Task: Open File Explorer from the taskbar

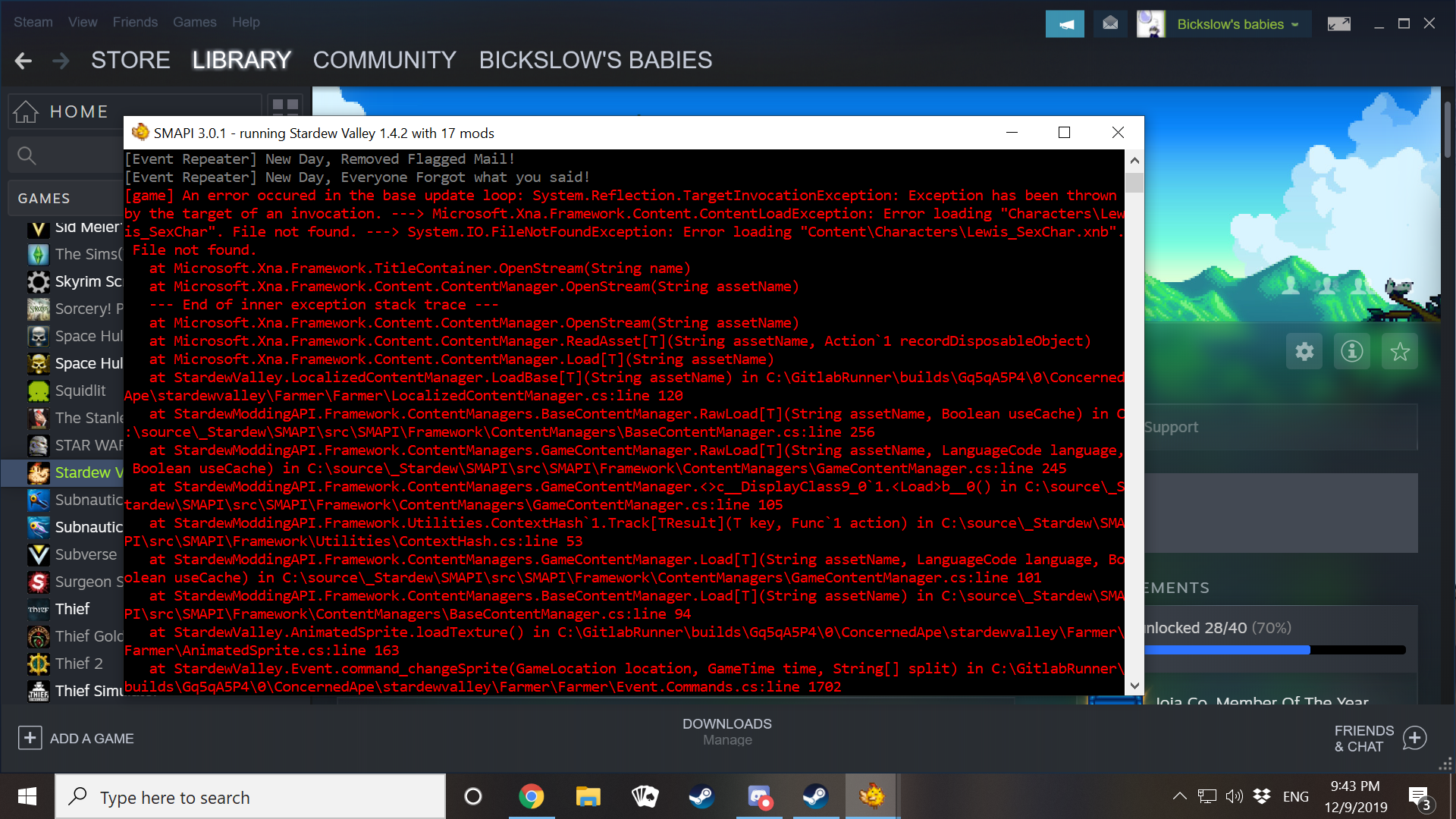Action: [x=588, y=796]
